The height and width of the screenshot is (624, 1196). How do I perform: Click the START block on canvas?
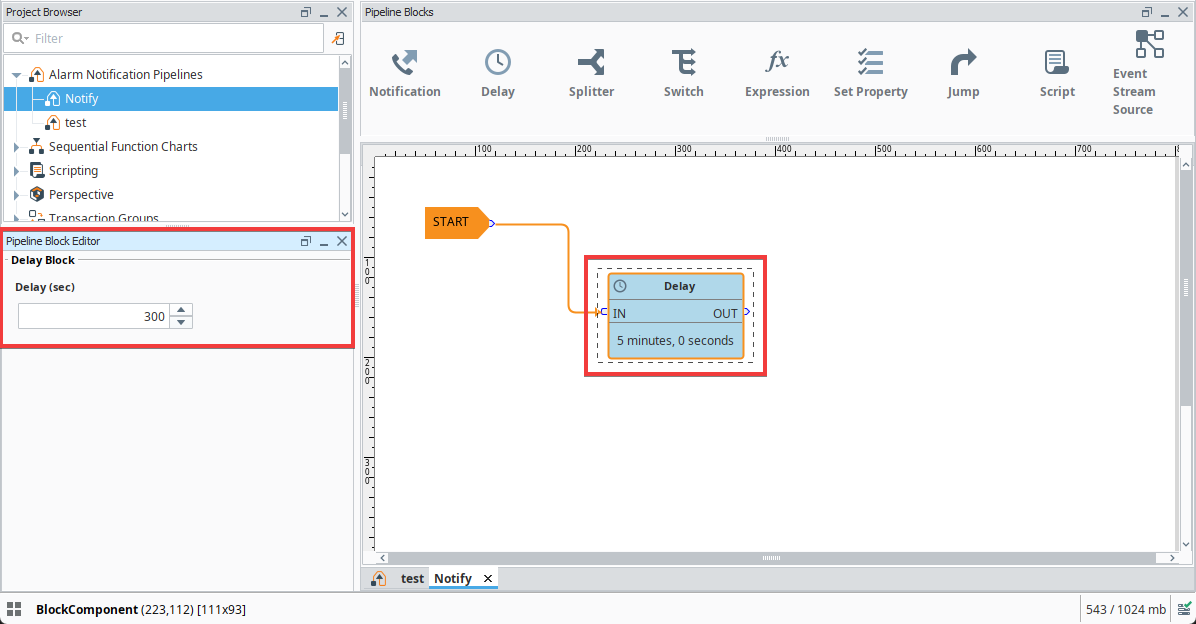tap(457, 222)
